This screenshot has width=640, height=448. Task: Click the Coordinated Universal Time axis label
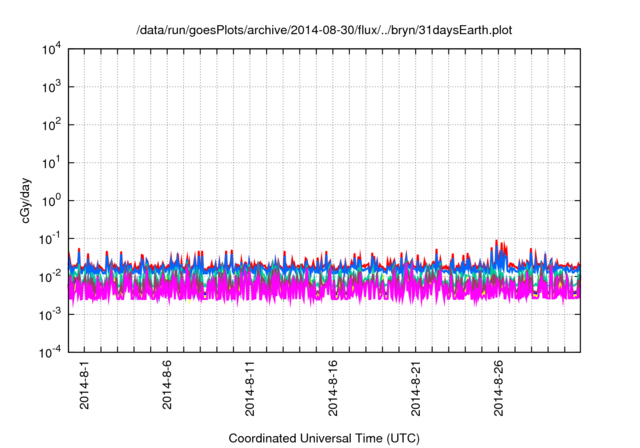click(x=324, y=438)
